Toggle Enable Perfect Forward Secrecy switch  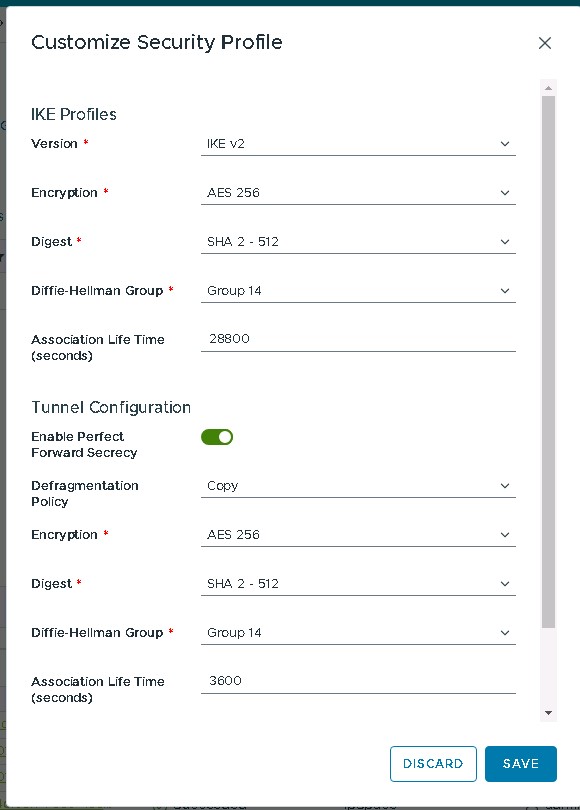217,437
